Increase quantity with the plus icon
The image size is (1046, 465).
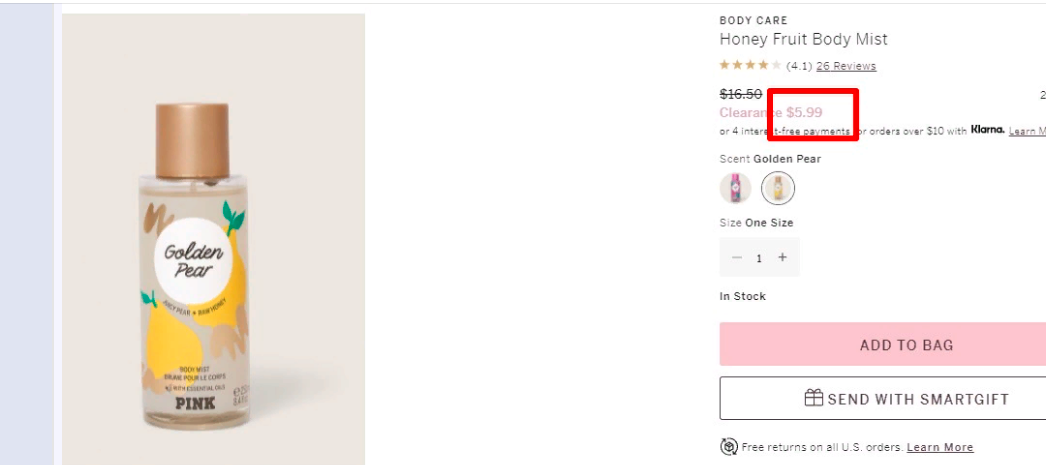tap(782, 258)
